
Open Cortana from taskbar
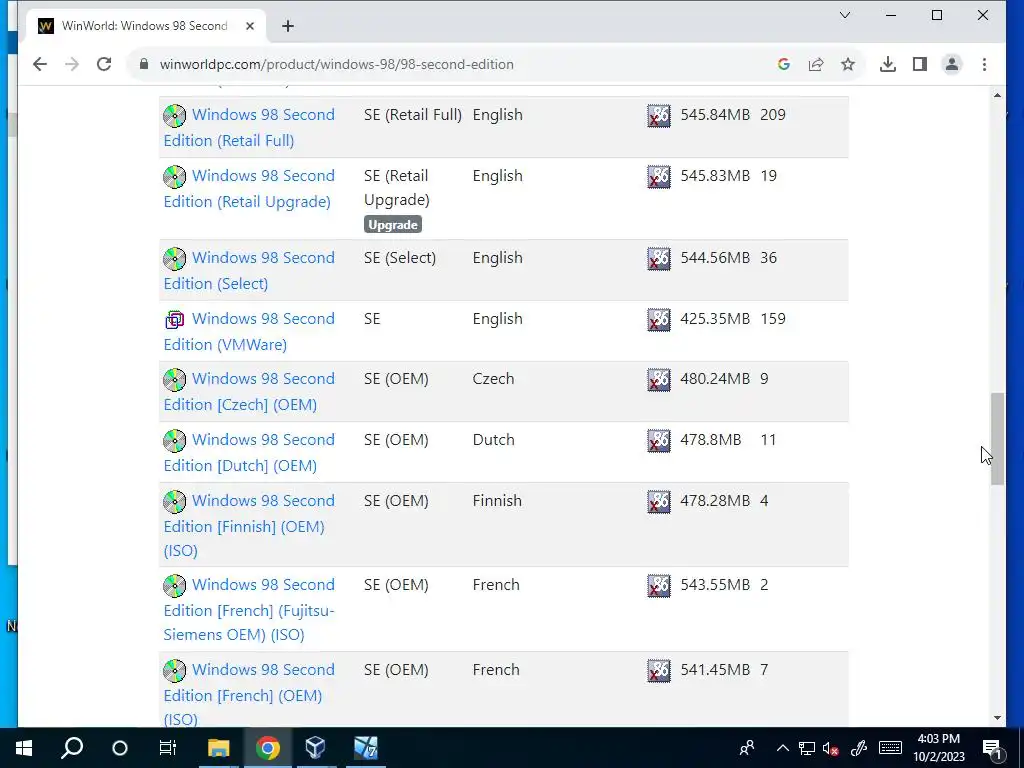coord(120,748)
